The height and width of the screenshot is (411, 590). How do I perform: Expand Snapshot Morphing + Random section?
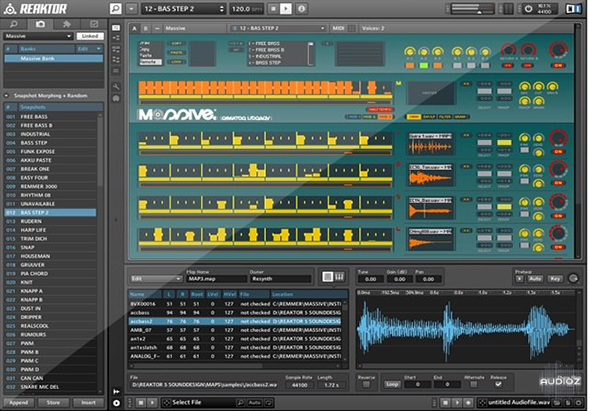(6, 96)
